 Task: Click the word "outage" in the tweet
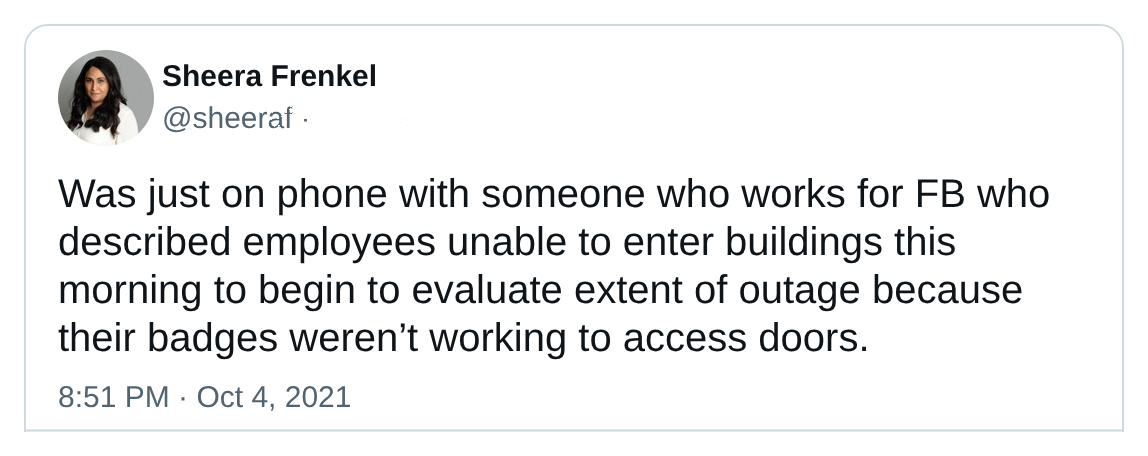800,292
